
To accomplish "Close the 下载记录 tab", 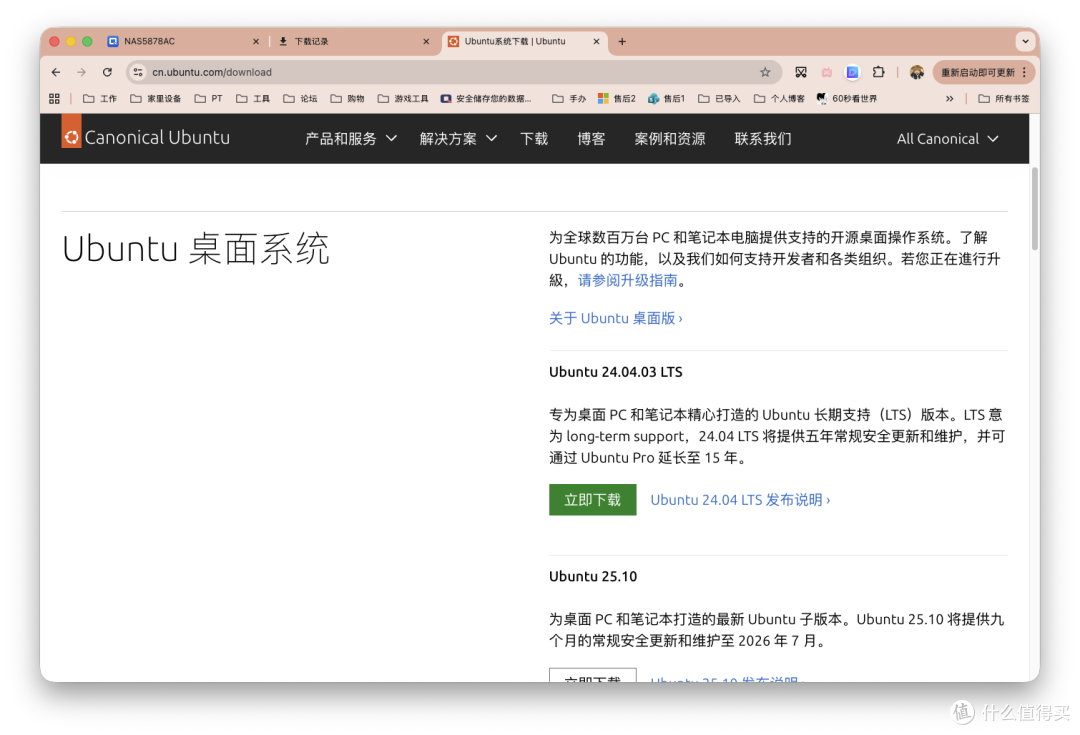I will coord(426,41).
